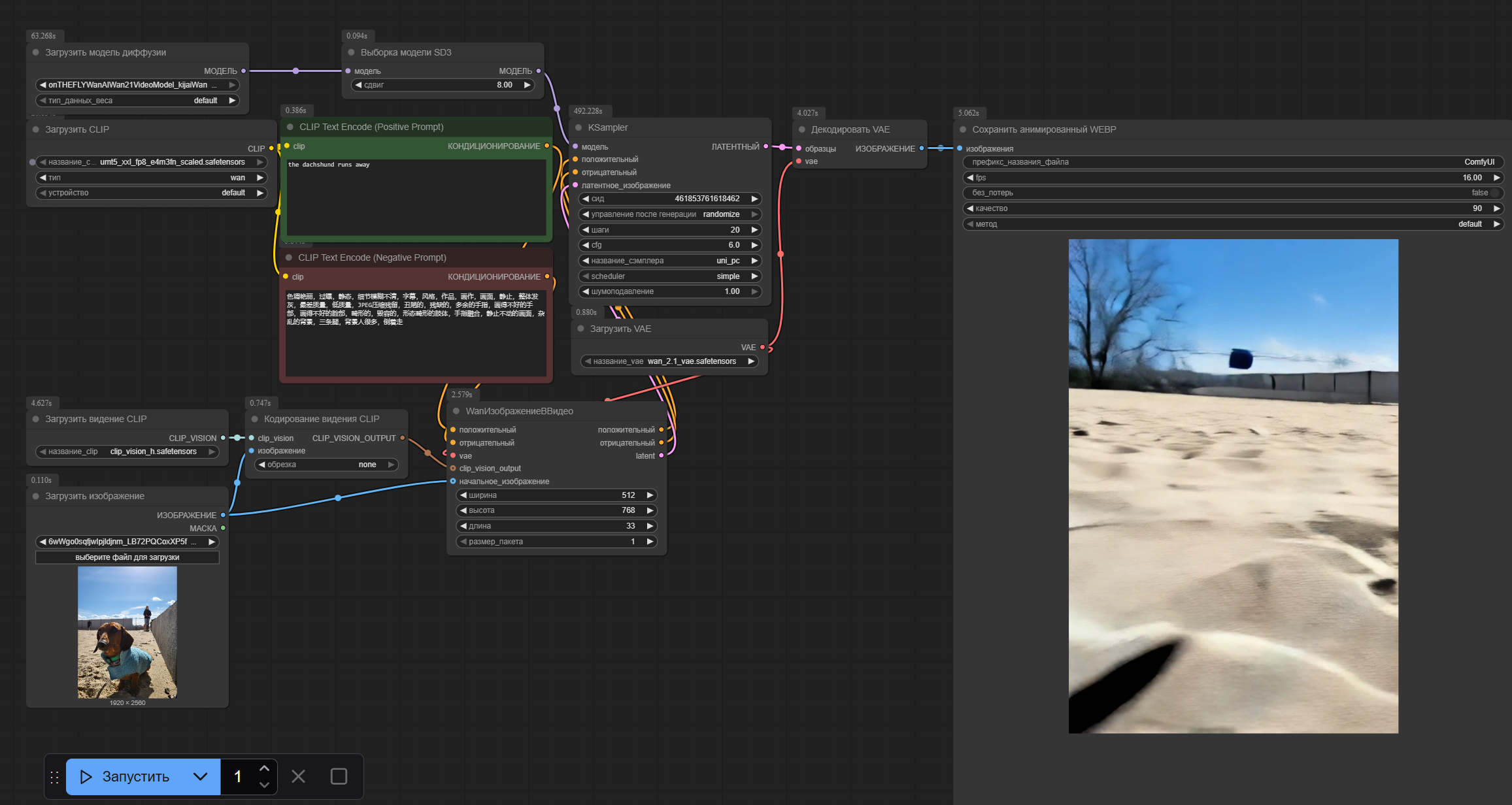Cancel current run with the X icon
Image resolution: width=1512 pixels, height=805 pixels.
pyautogui.click(x=298, y=776)
